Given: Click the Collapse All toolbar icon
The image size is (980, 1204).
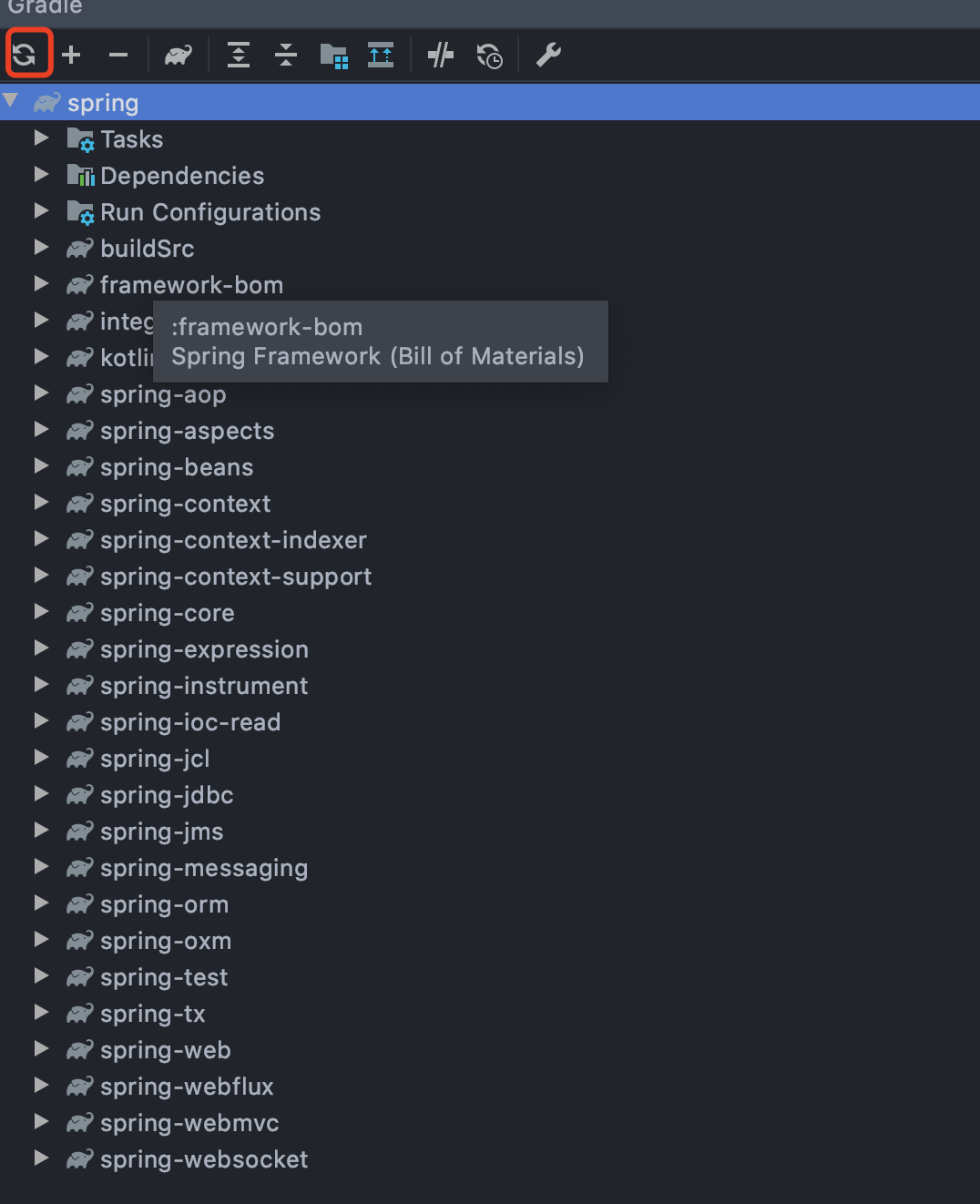Looking at the screenshot, I should pos(286,56).
